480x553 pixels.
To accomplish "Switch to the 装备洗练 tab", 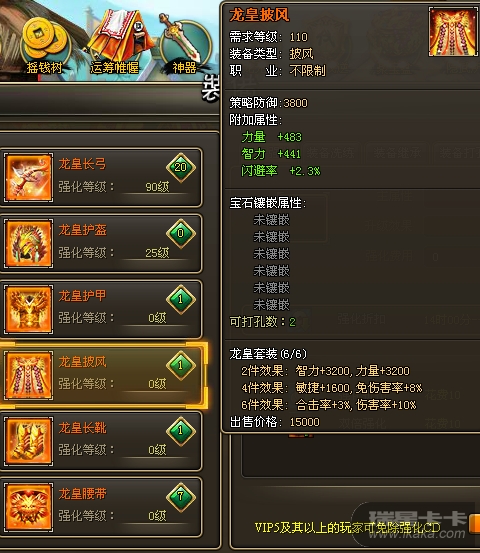I will (x=330, y=153).
